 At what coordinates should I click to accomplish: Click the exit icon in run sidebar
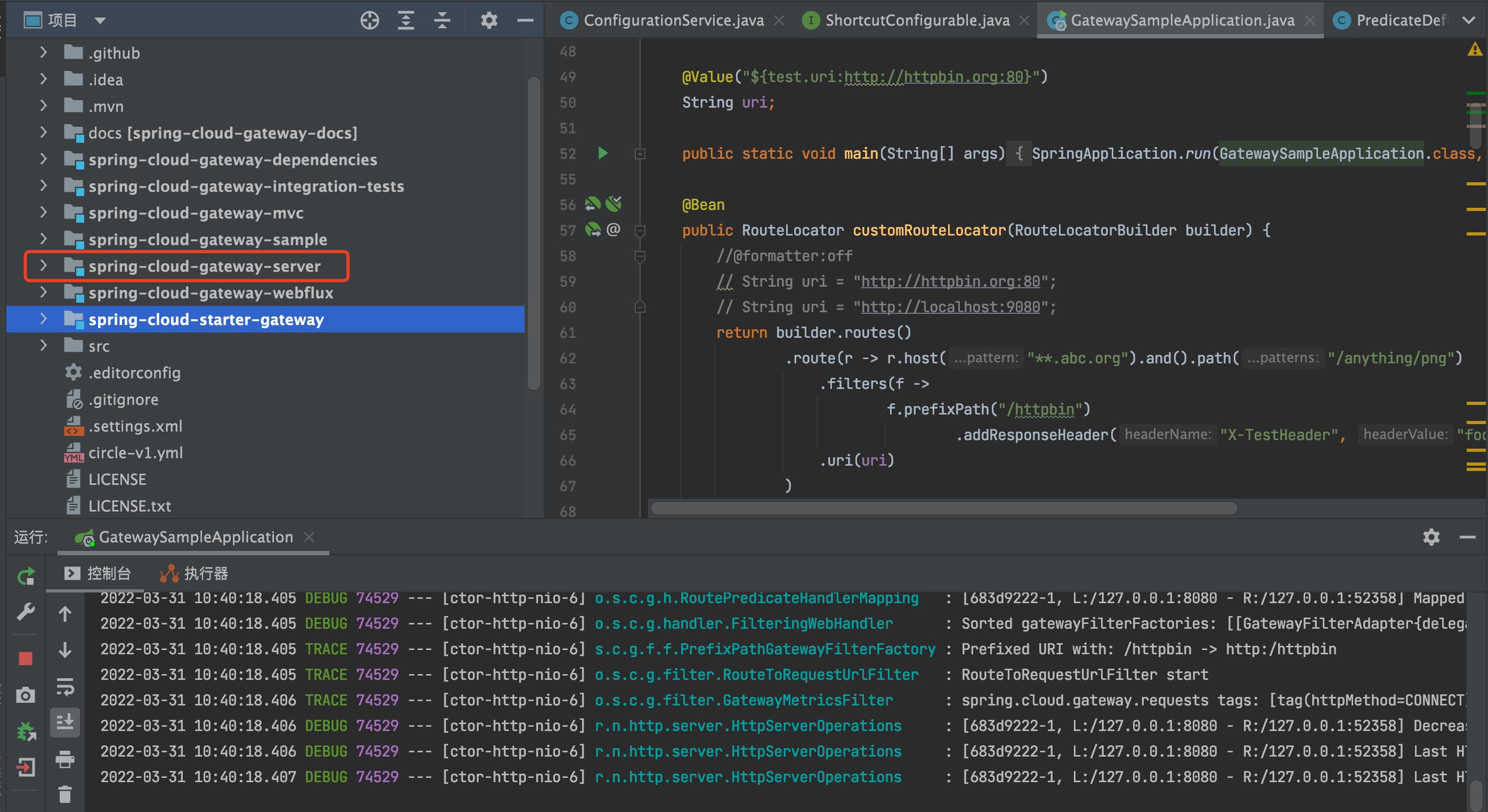click(26, 768)
